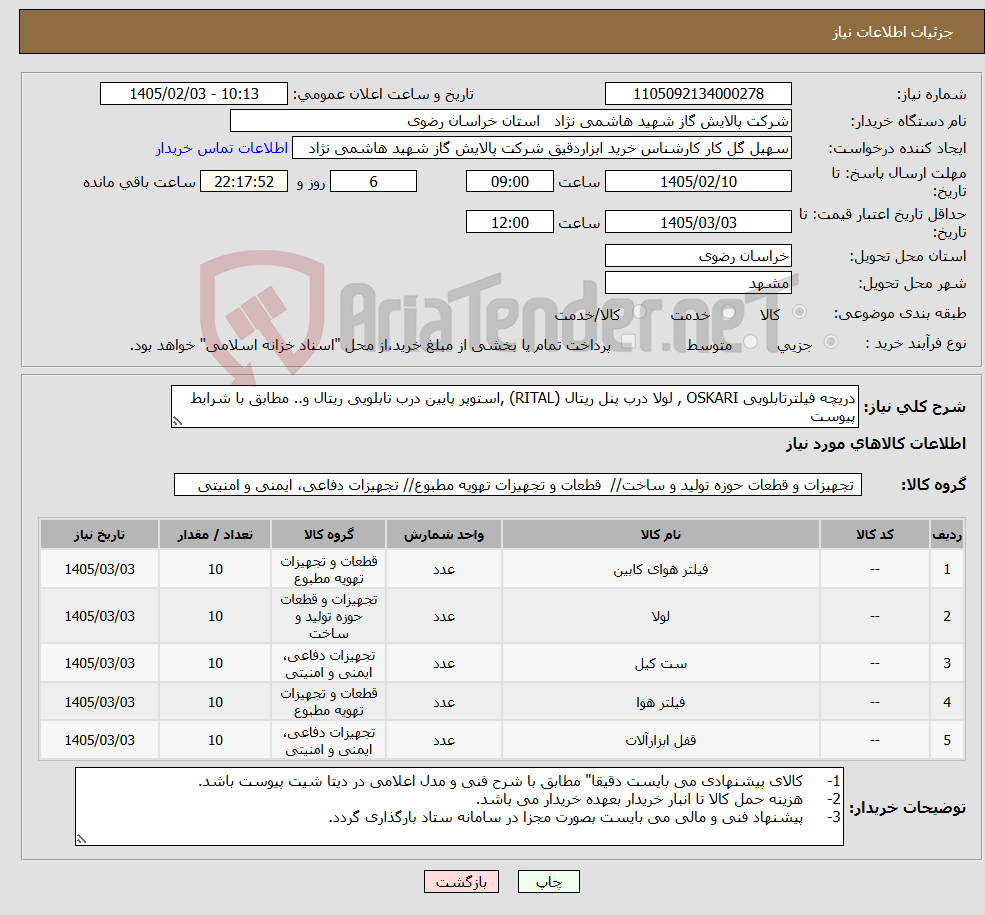Viewport: 985px width, 915px height.
Task: Click the goods group field
Action: 518,485
